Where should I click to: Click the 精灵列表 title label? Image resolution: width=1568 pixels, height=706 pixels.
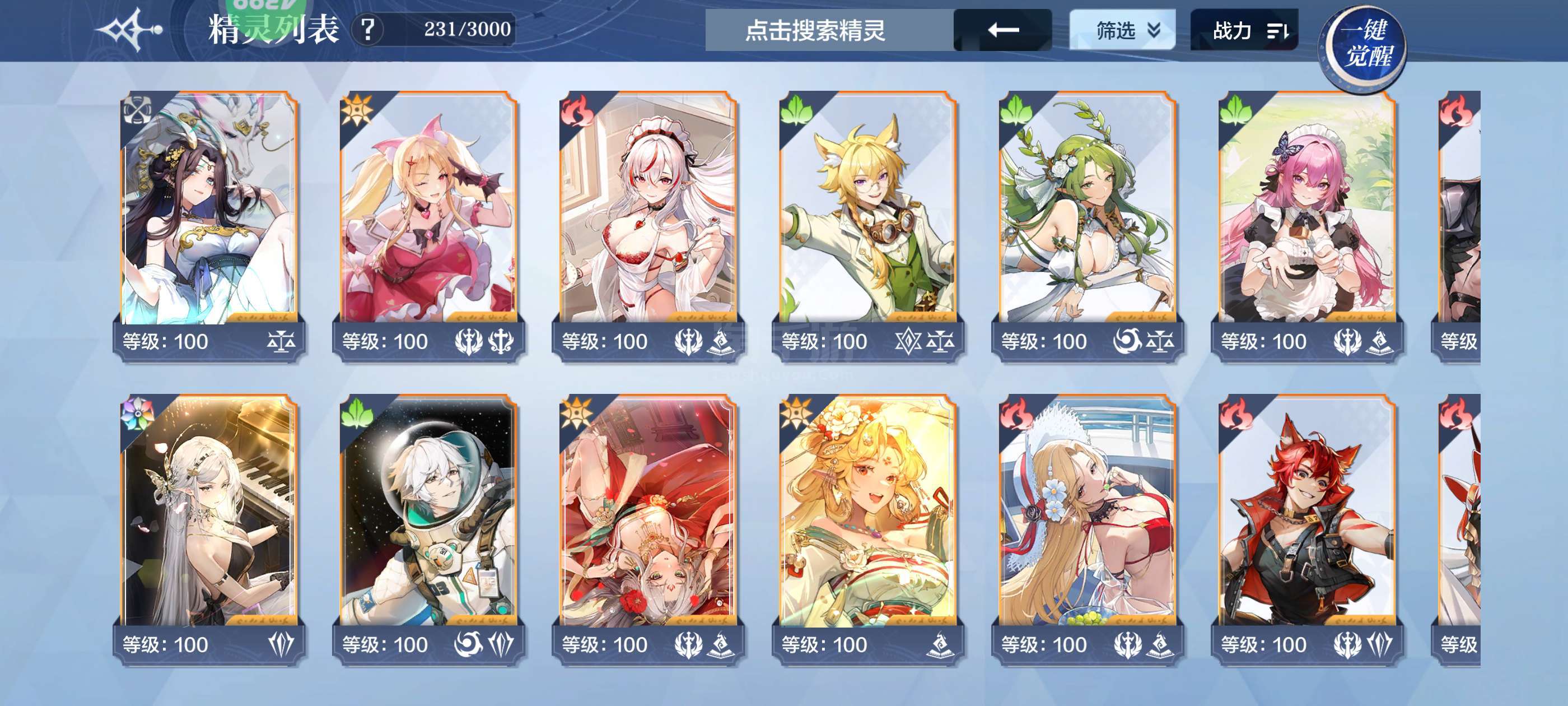tap(273, 29)
